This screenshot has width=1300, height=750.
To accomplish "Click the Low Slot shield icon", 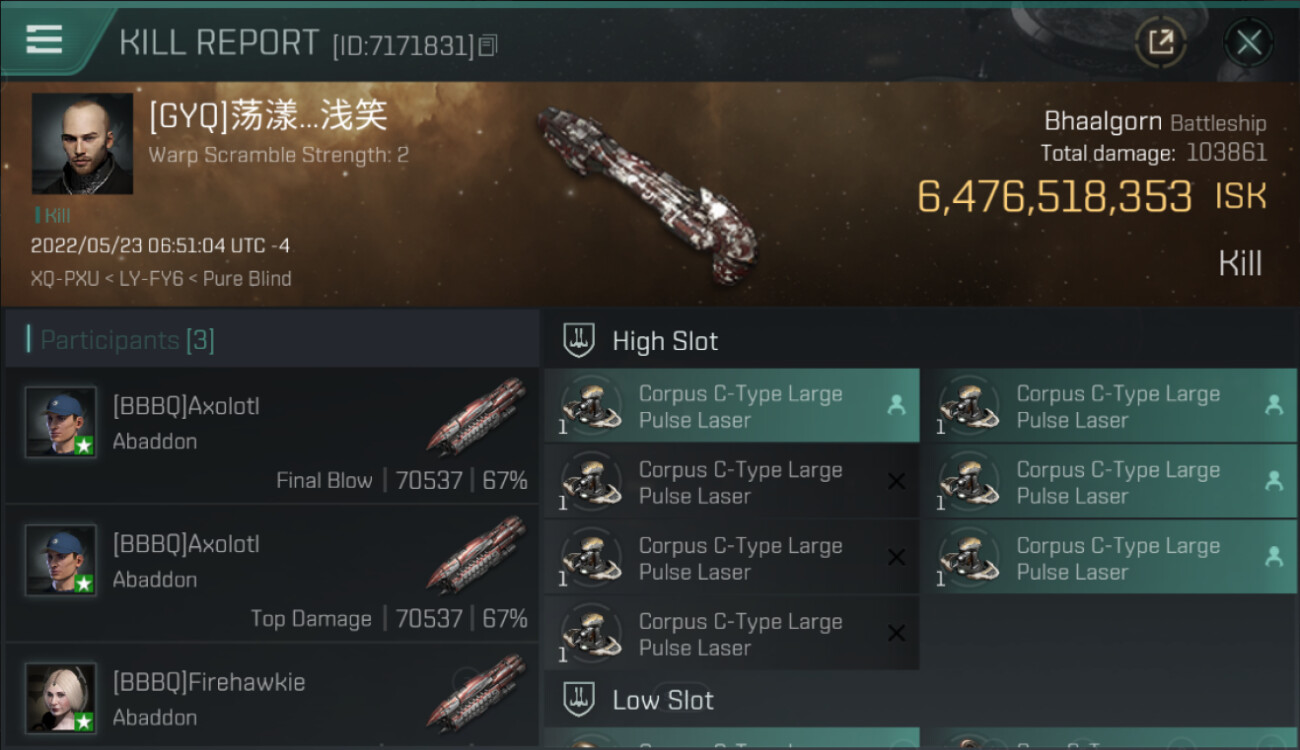I will pos(580,699).
